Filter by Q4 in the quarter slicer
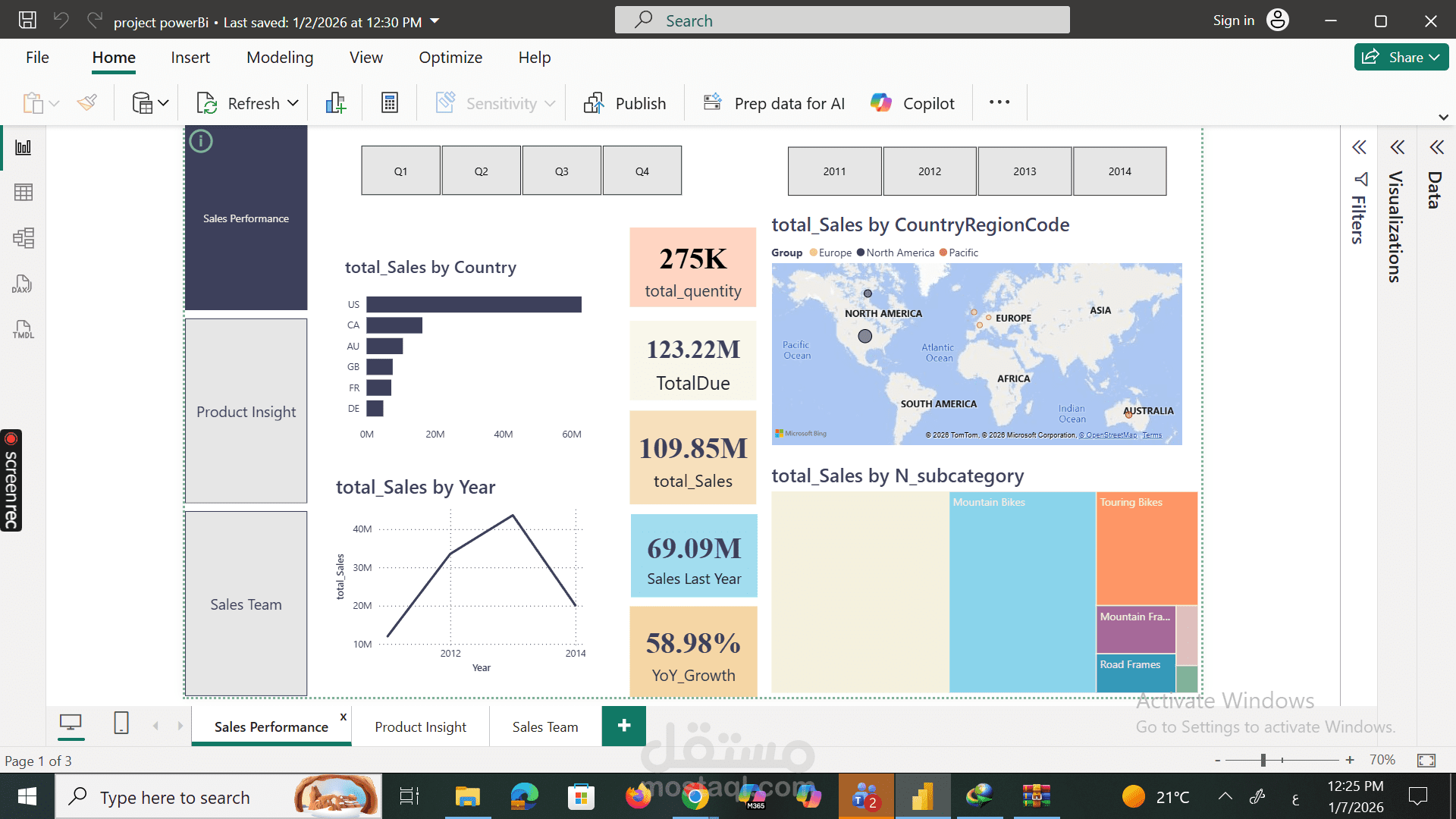 [642, 170]
